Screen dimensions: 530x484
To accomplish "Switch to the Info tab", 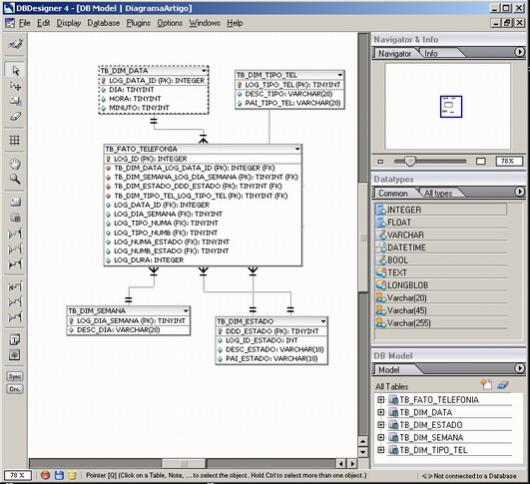I will click(431, 53).
